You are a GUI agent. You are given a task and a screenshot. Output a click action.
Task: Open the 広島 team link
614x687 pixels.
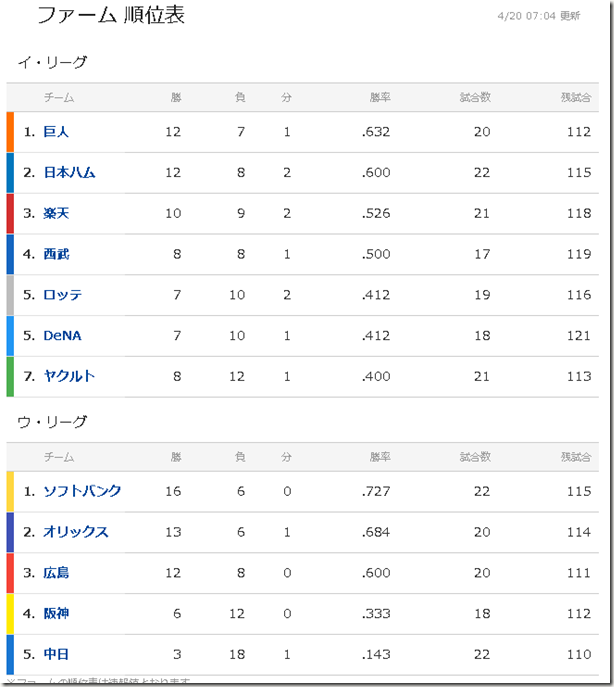pos(56,572)
